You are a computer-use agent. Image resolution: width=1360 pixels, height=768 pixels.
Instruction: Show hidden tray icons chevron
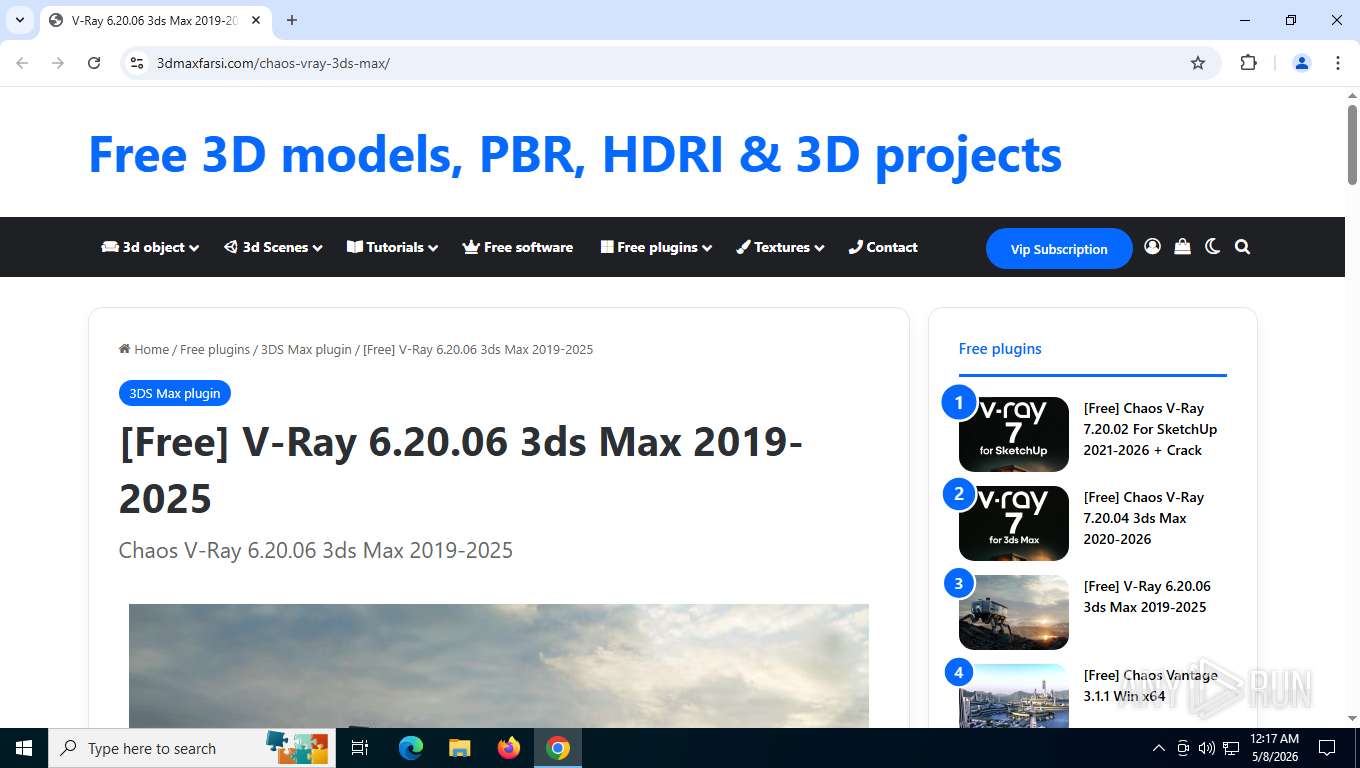point(1158,748)
